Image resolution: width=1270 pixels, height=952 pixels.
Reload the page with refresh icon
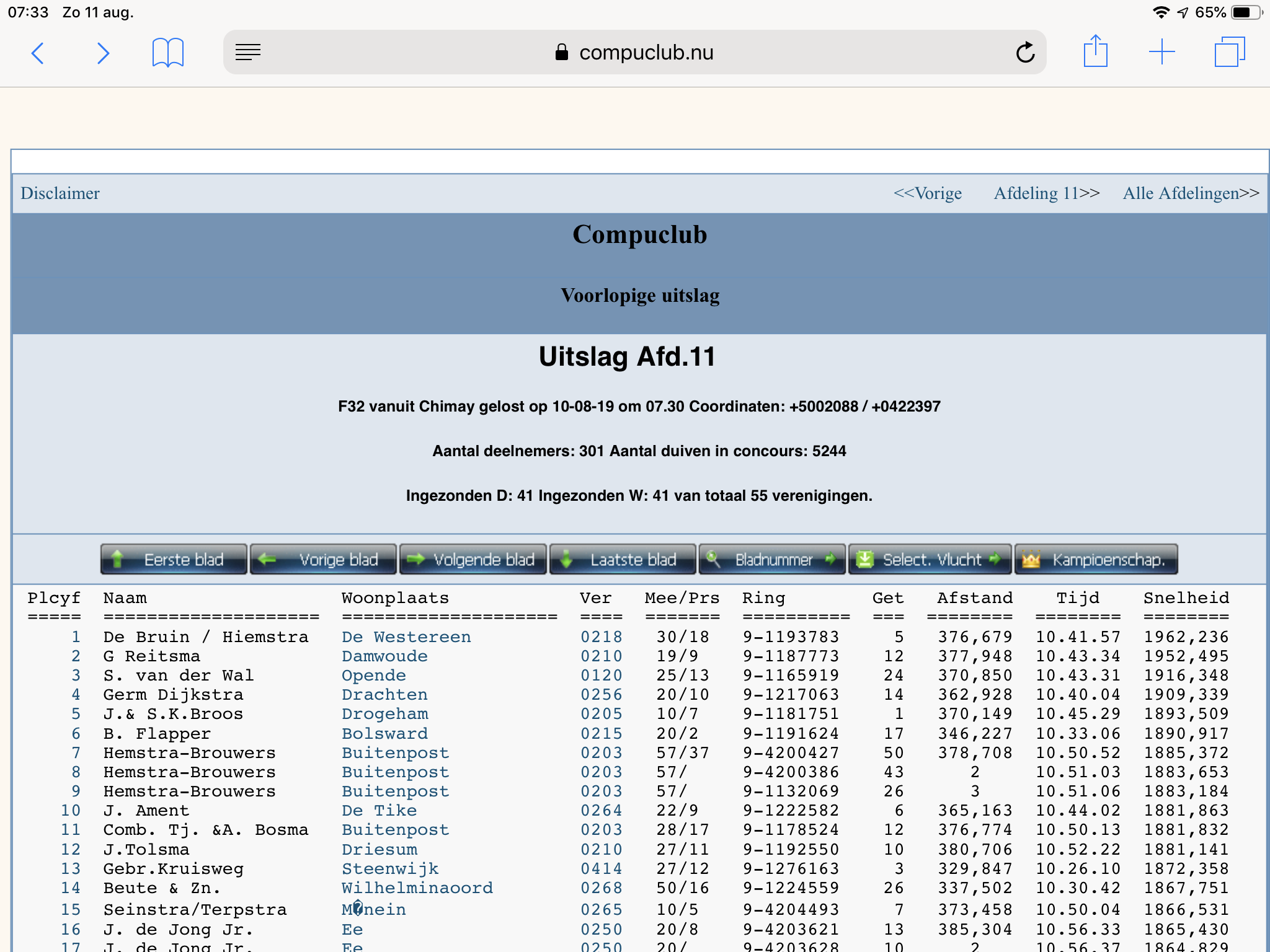(1025, 53)
